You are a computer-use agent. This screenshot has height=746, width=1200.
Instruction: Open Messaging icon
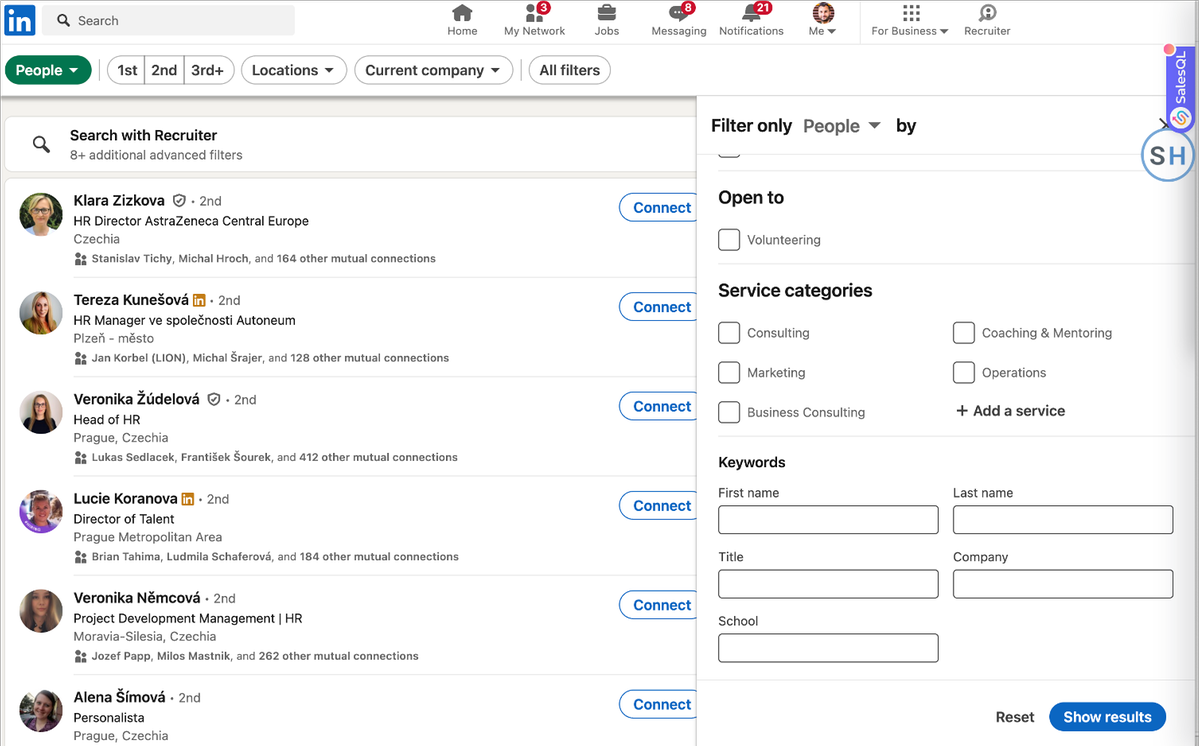coord(678,13)
